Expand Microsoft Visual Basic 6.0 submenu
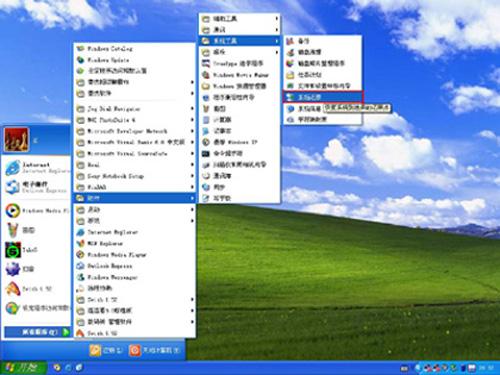This screenshot has height=375, width=500. (134, 142)
